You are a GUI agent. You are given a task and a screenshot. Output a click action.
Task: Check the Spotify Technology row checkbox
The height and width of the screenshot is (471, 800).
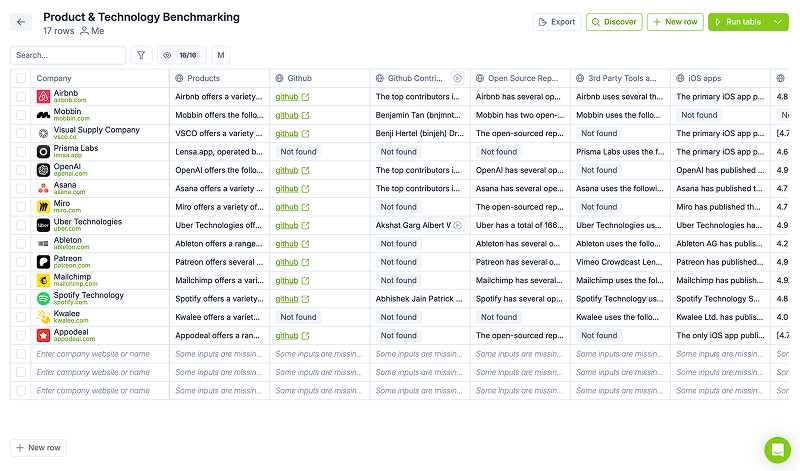click(21, 299)
